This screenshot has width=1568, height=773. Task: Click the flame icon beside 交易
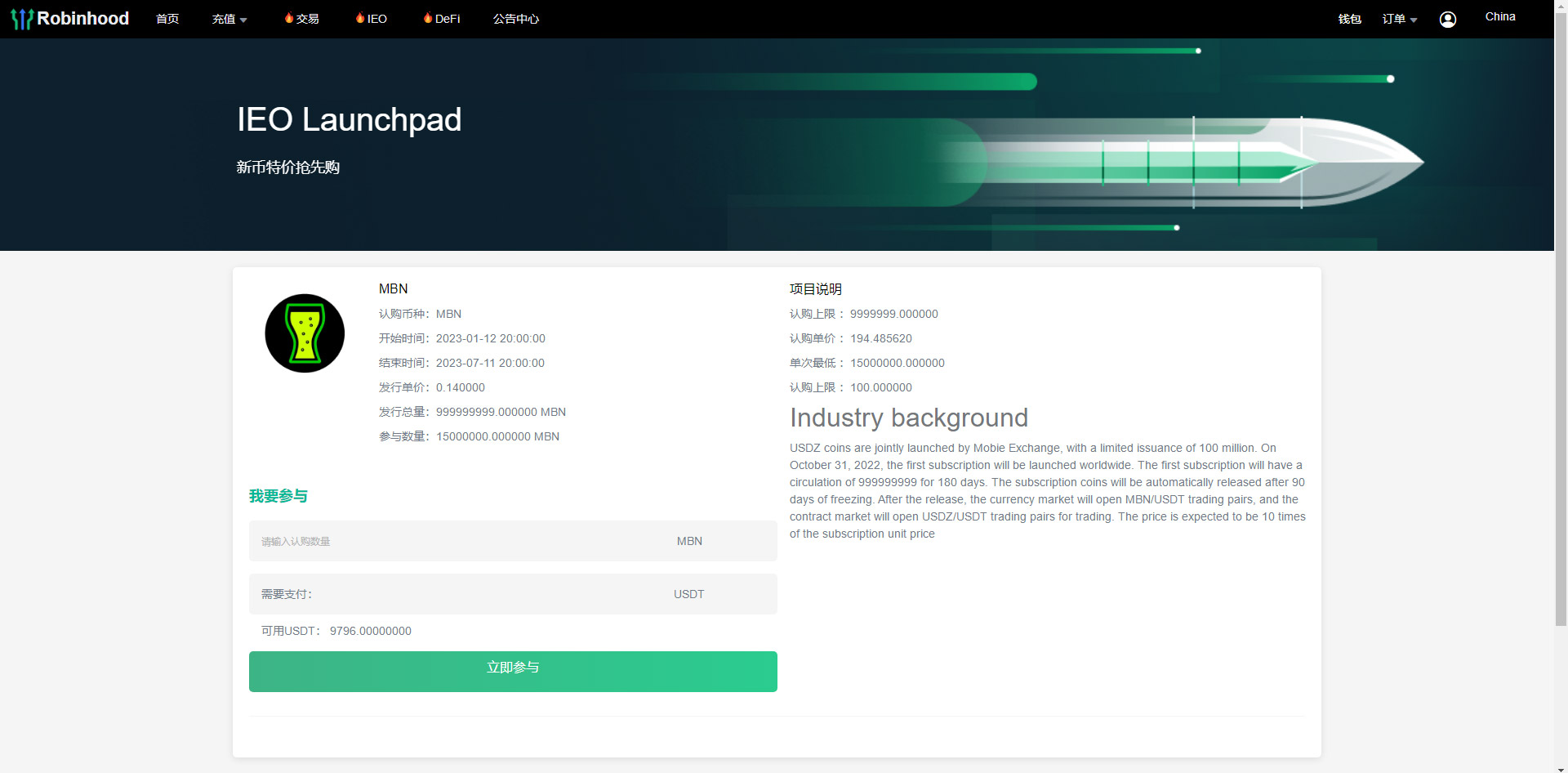click(289, 18)
